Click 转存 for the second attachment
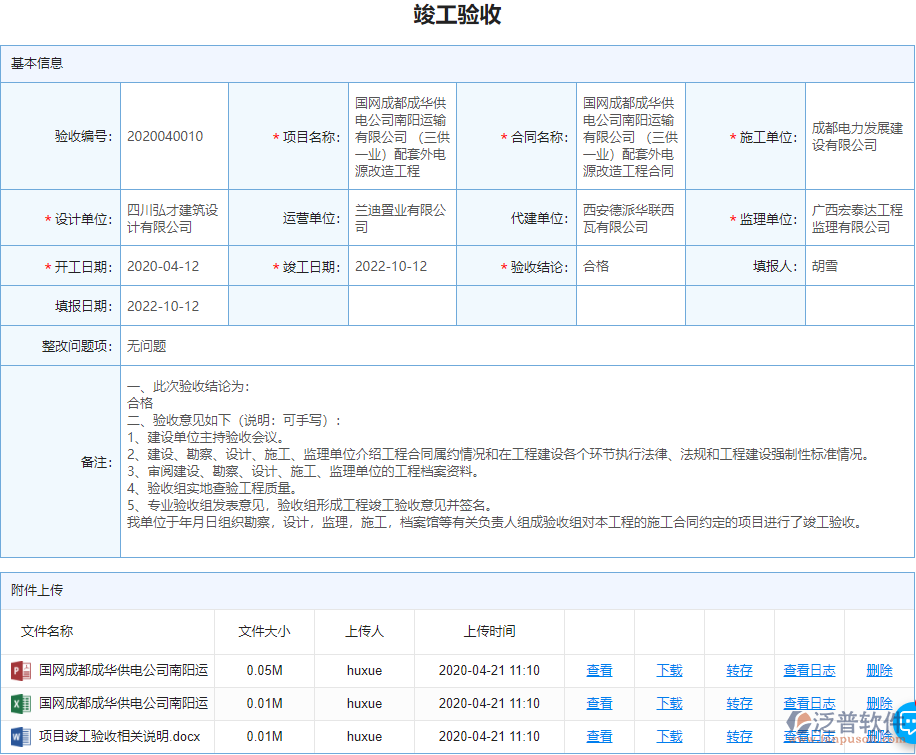Viewport: 916px width, 755px height. pyautogui.click(x=738, y=703)
